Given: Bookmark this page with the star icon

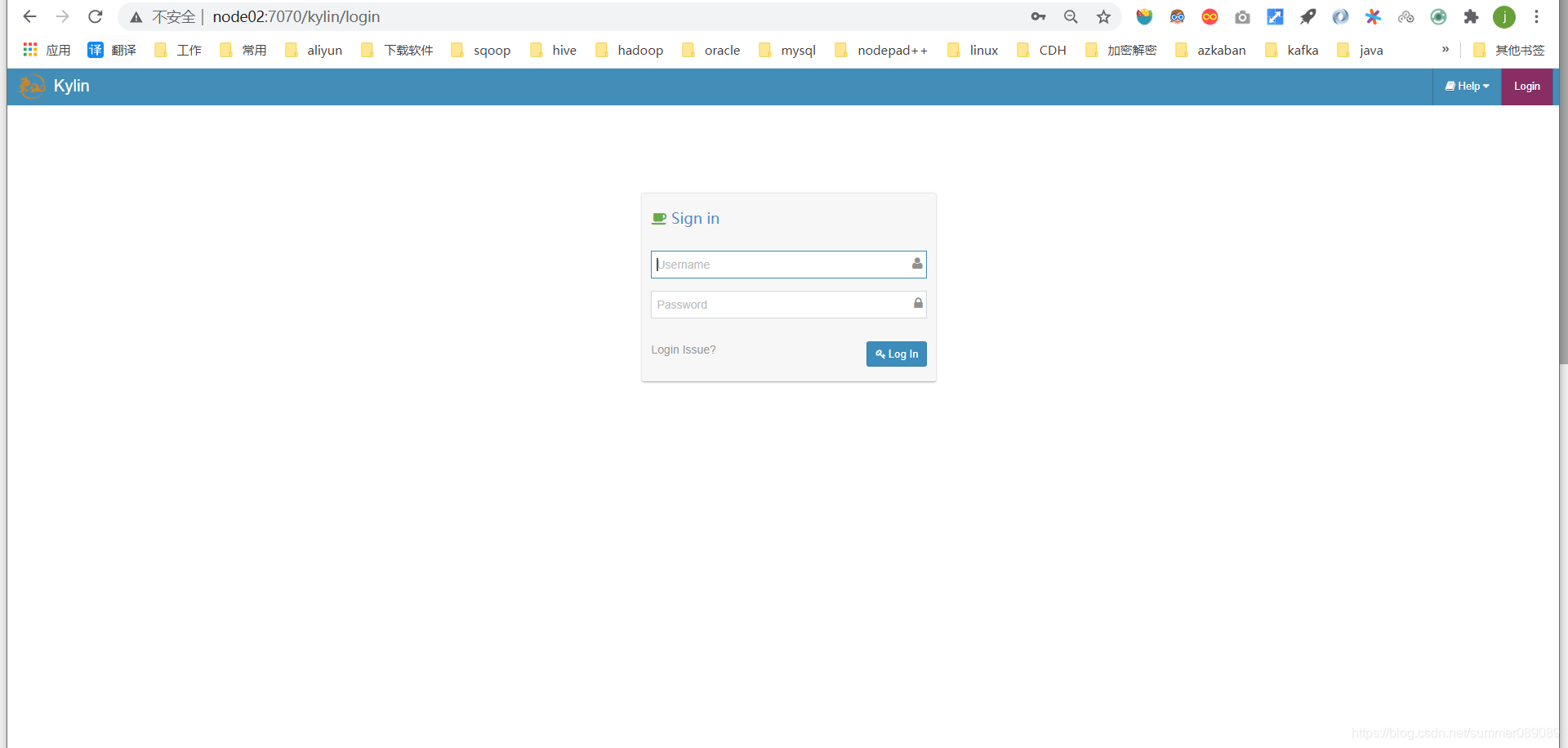Looking at the screenshot, I should pos(1103,16).
